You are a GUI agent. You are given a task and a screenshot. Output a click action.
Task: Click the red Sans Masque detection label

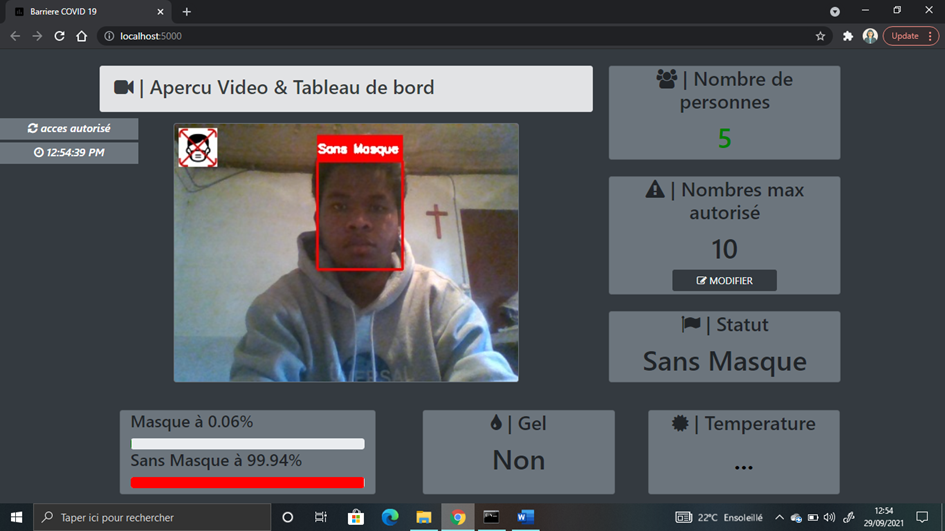point(359,149)
